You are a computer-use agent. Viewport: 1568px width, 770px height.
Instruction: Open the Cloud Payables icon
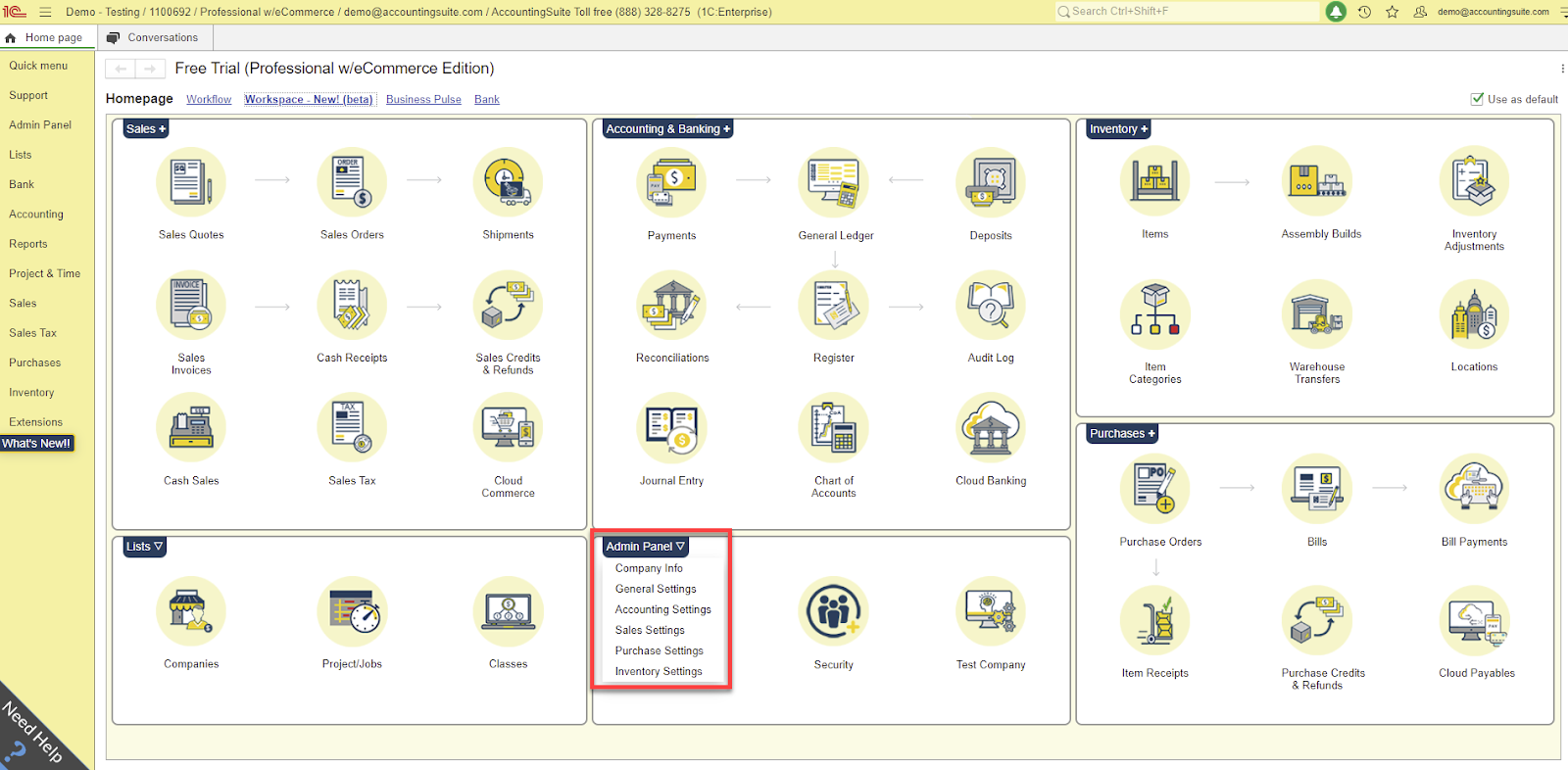pos(1474,620)
